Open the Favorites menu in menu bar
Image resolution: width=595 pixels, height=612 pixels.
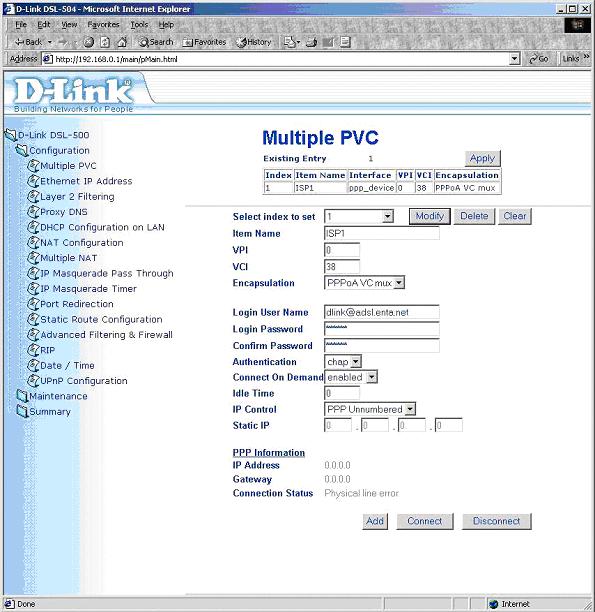(103, 25)
